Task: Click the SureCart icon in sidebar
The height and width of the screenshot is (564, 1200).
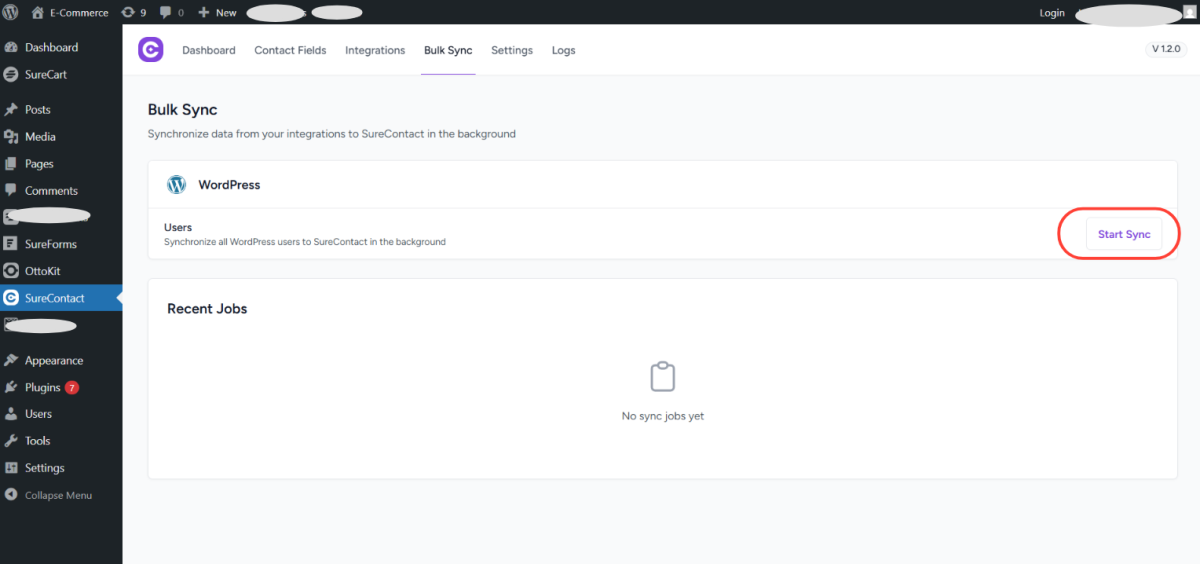Action: pos(11,74)
